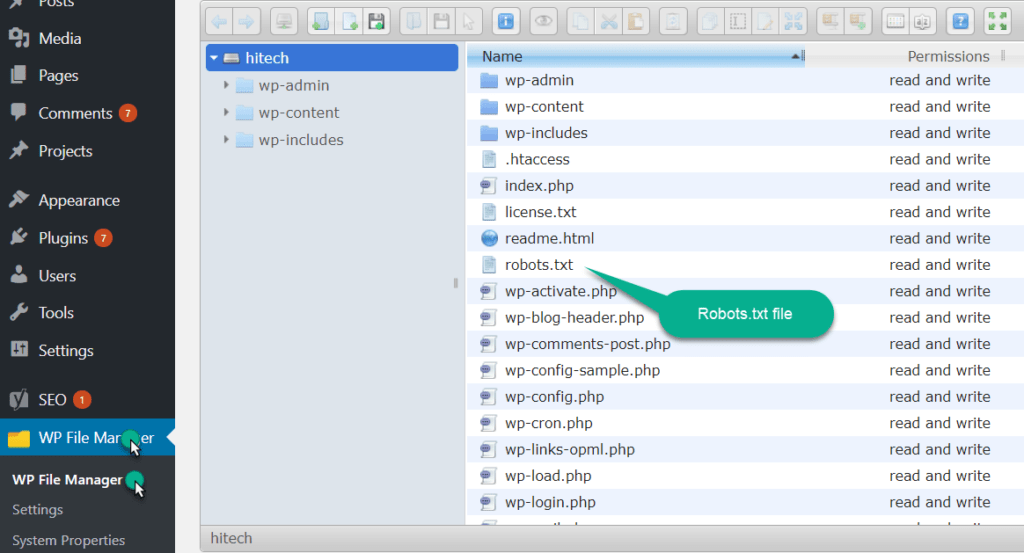Expand the wp-content tree folder
Image resolution: width=1024 pixels, height=553 pixels.
pos(226,112)
